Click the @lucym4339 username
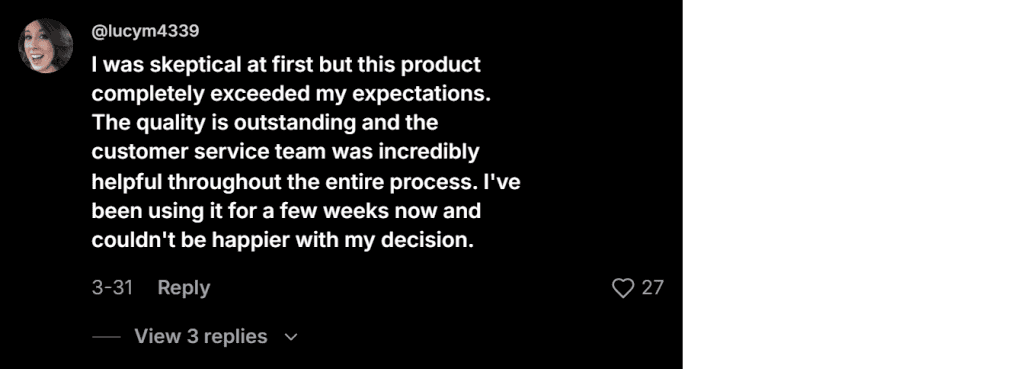Image resolution: width=1024 pixels, height=369 pixels. tap(145, 31)
